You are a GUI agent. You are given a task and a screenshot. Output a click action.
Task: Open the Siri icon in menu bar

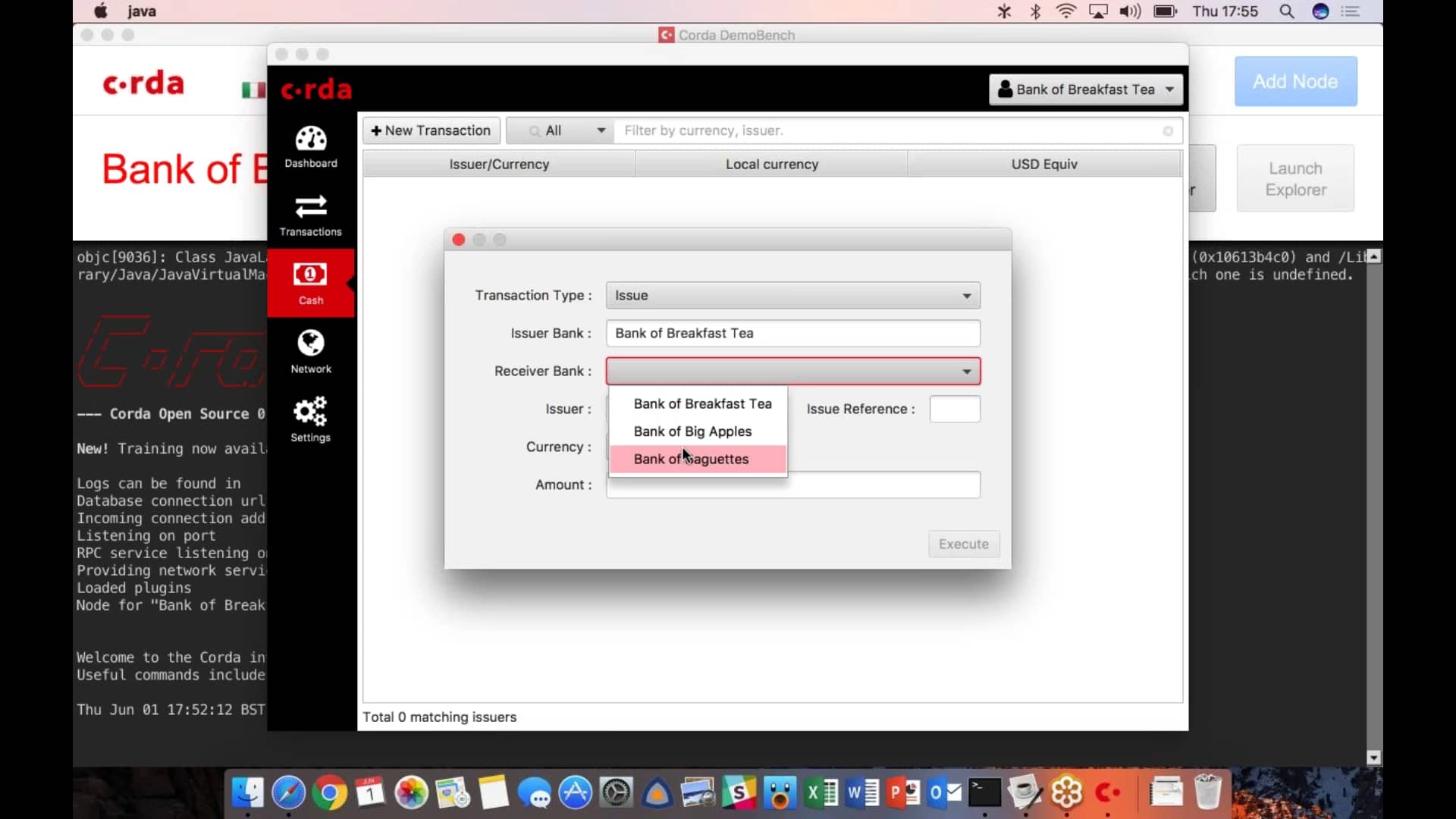pos(1320,11)
